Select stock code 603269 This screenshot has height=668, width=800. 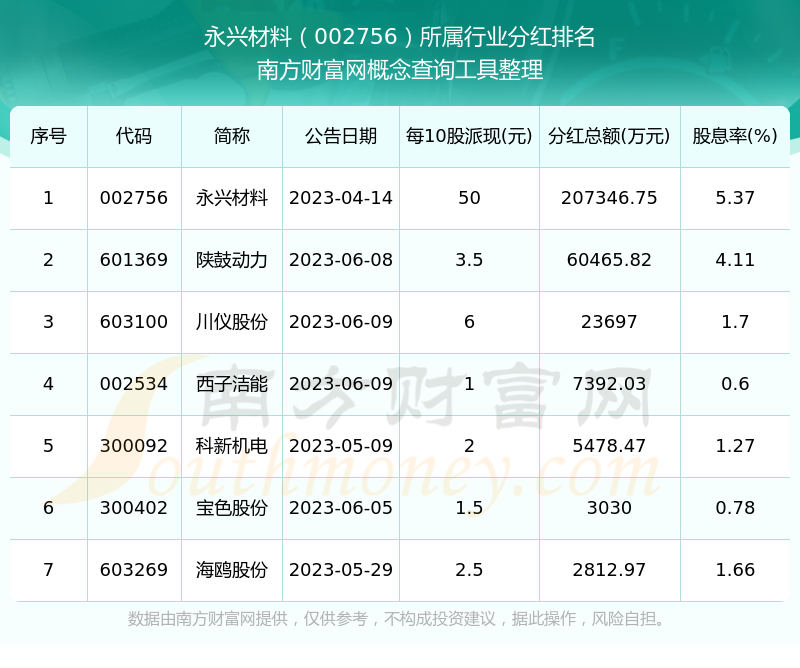[134, 570]
